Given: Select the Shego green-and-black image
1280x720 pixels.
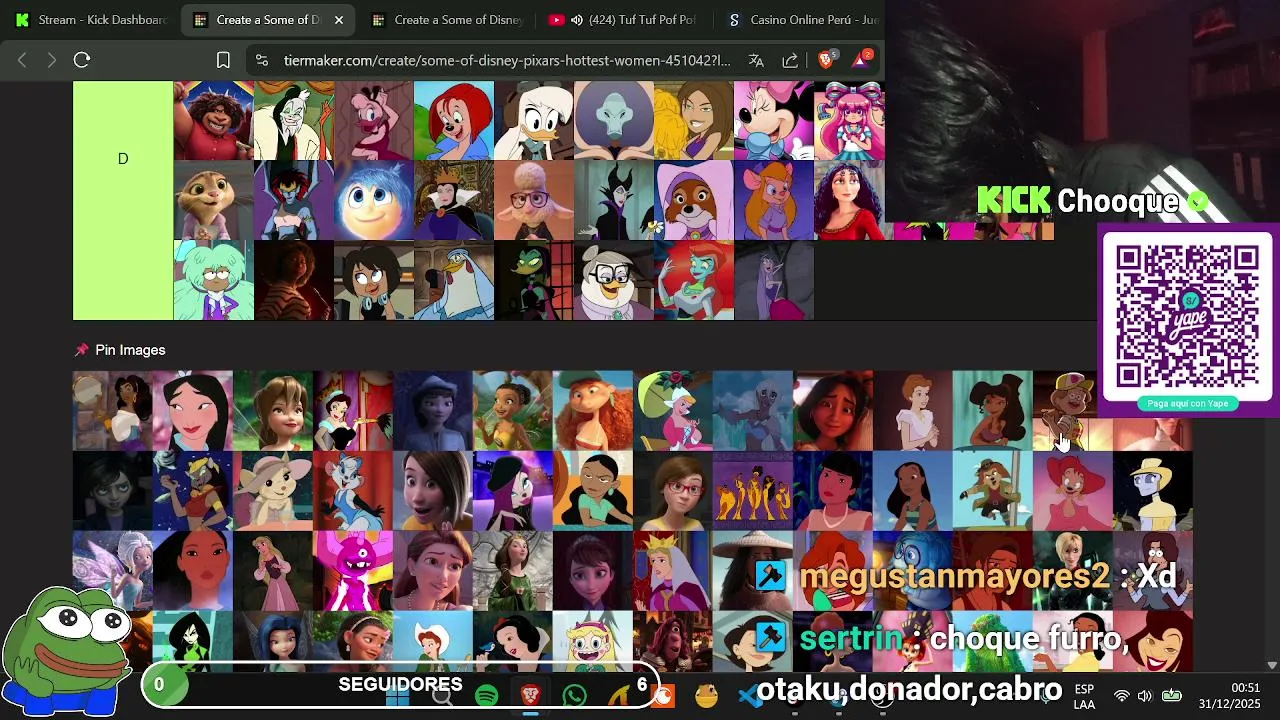Looking at the screenshot, I should tap(193, 640).
